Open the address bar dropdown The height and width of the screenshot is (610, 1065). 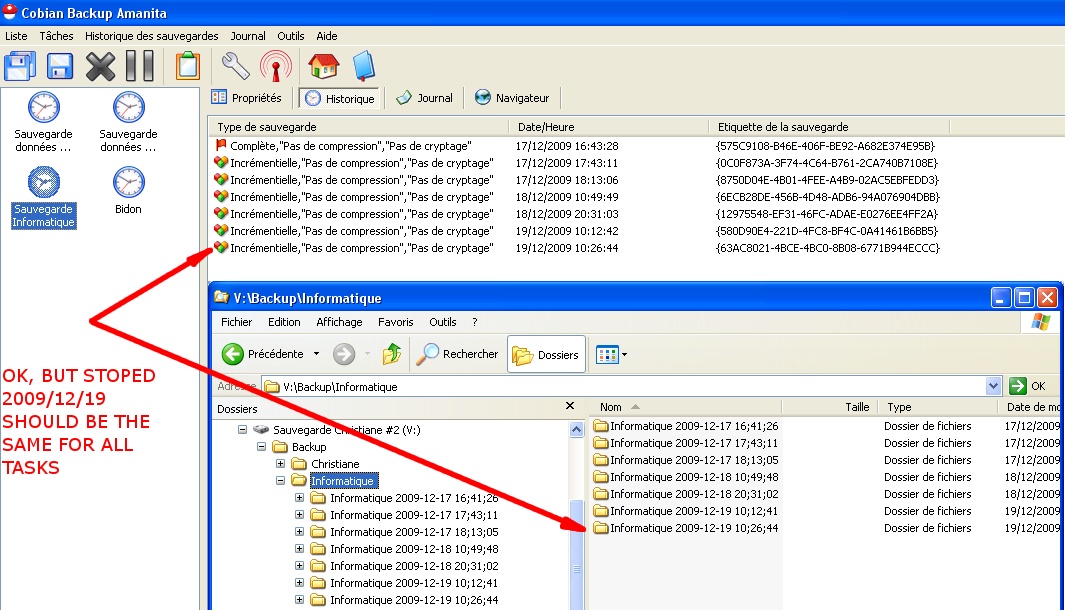pyautogui.click(x=993, y=387)
